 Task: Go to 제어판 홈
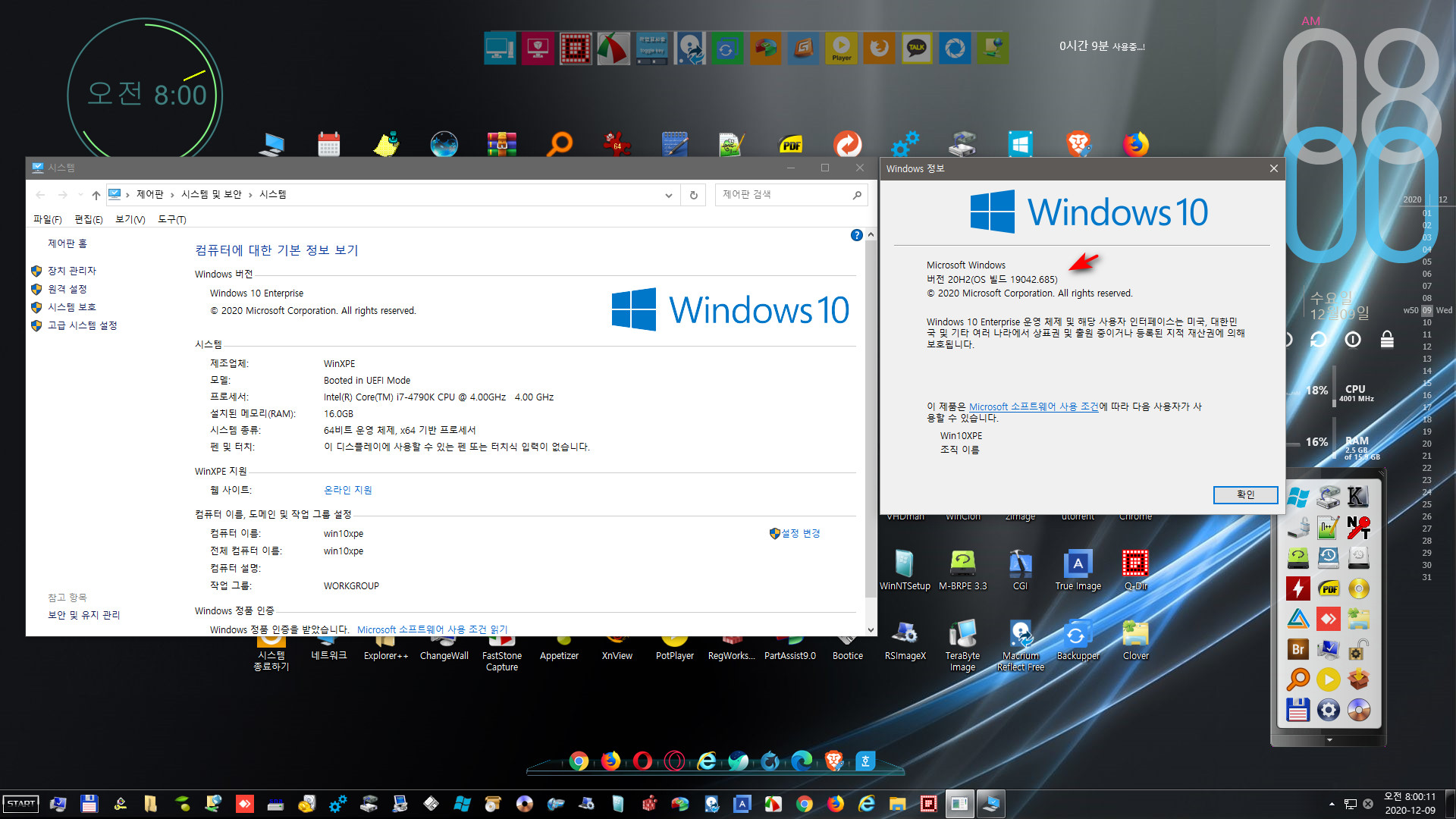click(67, 243)
